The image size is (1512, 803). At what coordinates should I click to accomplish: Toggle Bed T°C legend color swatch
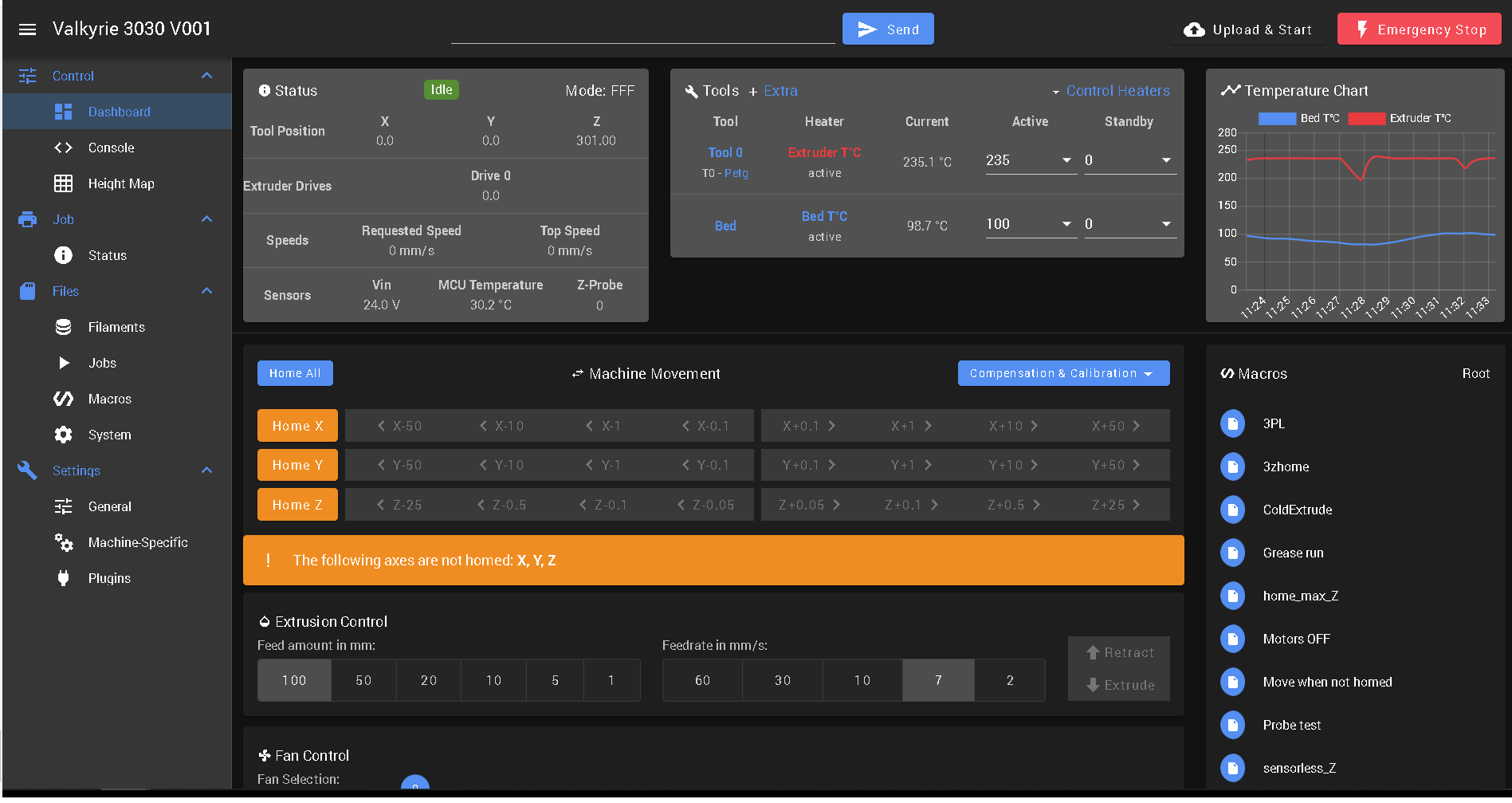[1277, 118]
